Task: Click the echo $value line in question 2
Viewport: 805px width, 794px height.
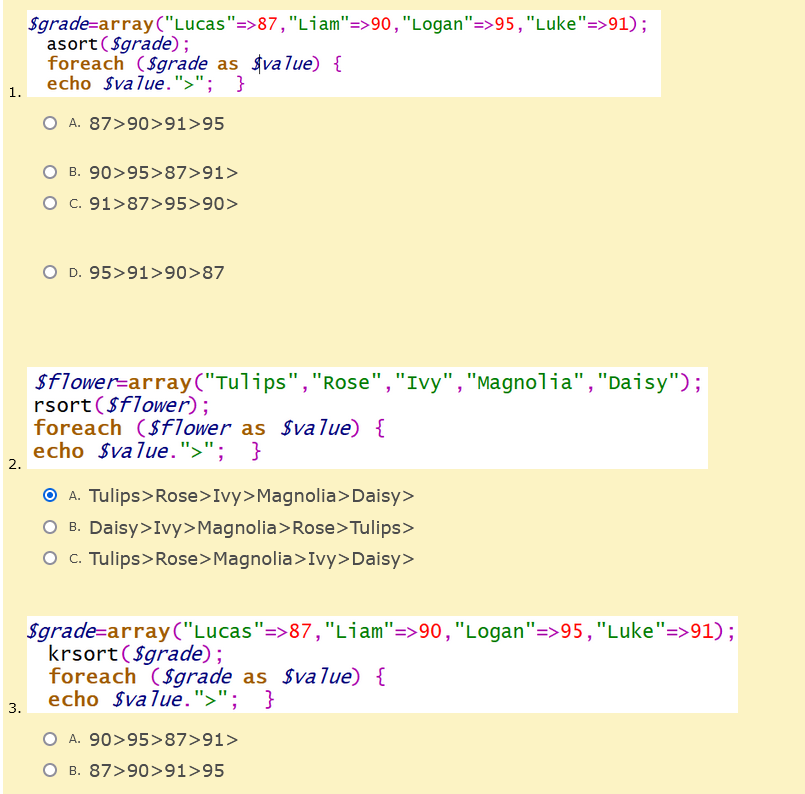Action: (147, 451)
